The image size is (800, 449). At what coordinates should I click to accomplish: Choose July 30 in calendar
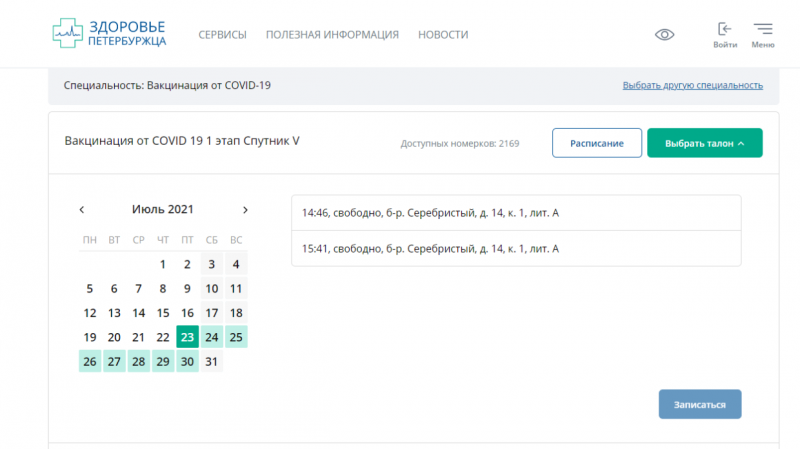pyautogui.click(x=187, y=361)
